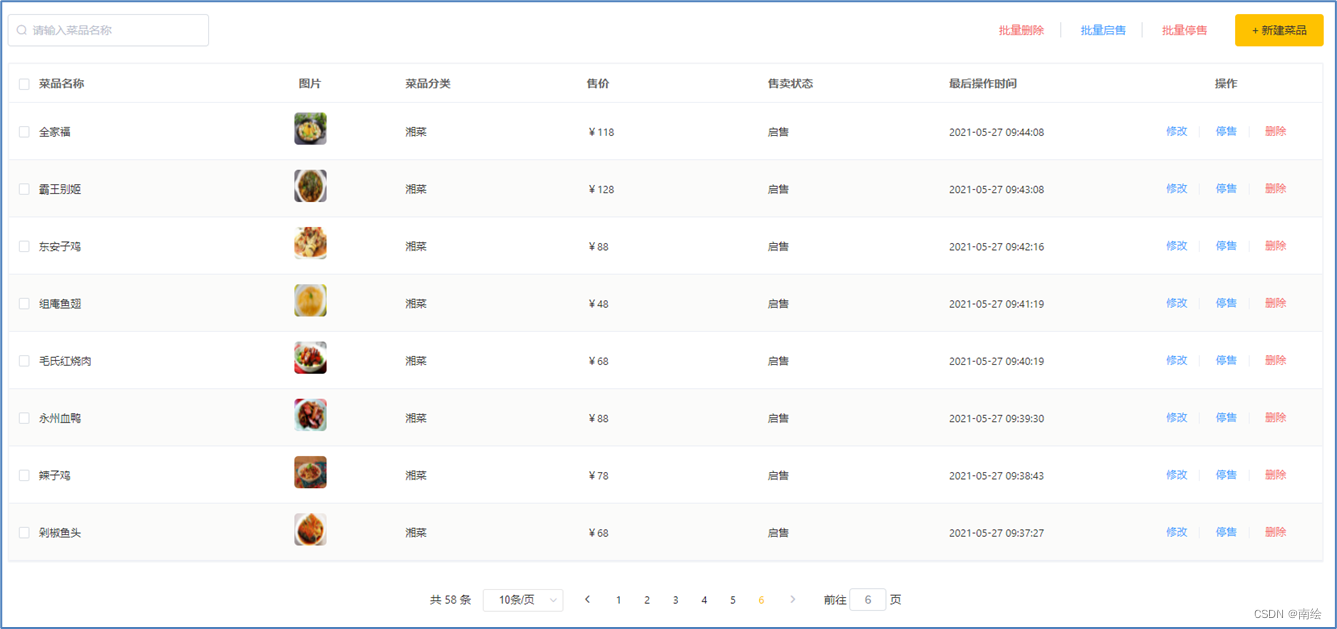Click the search magnifier icon
This screenshot has height=629, width=1337.
22,30
